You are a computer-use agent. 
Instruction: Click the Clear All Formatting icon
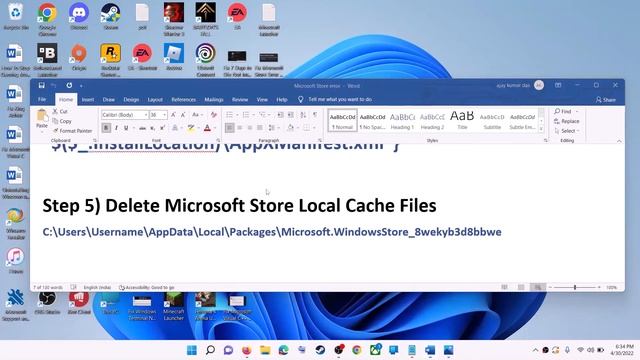pos(213,115)
